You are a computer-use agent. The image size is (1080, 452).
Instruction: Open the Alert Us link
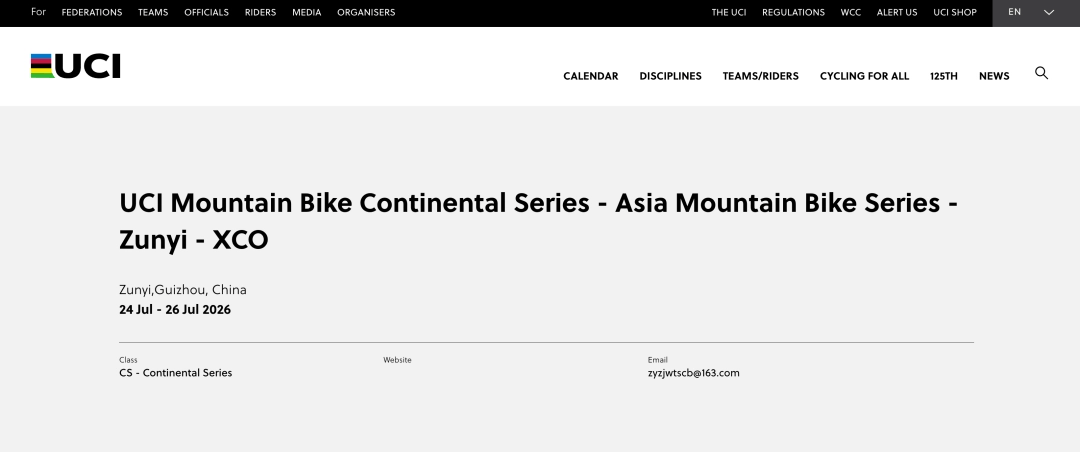point(897,12)
